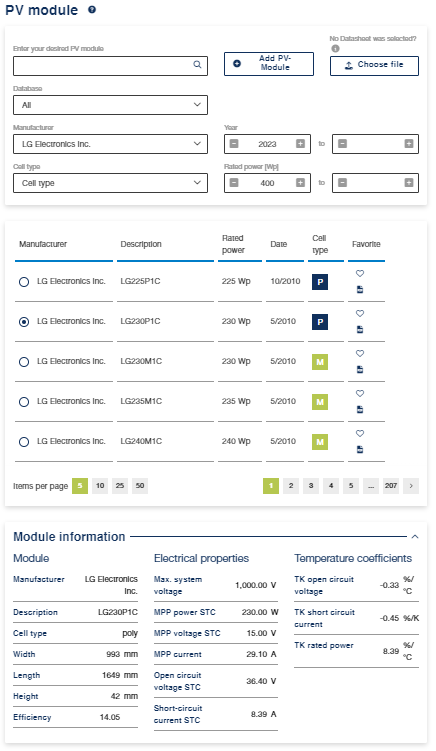The height and width of the screenshot is (751, 436).
Task: Open datasheet icon for LG230P1C
Action: click(x=360, y=330)
